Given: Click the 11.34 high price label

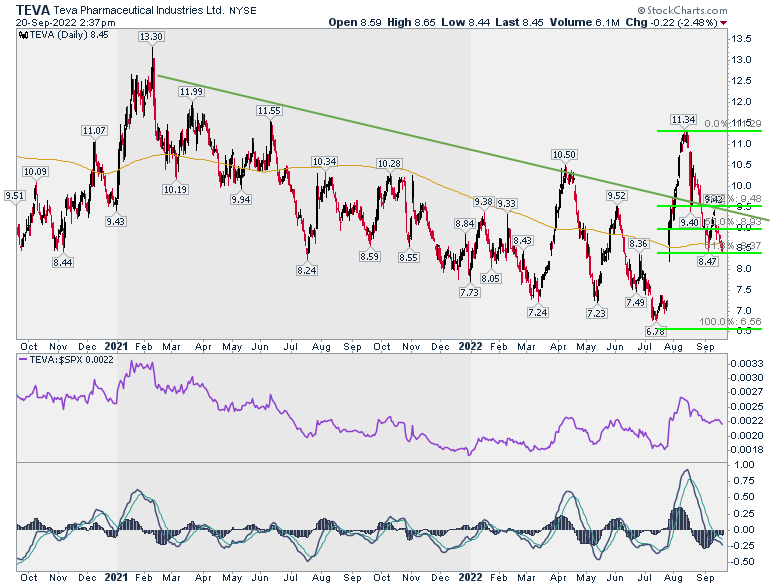Looking at the screenshot, I should pyautogui.click(x=683, y=120).
